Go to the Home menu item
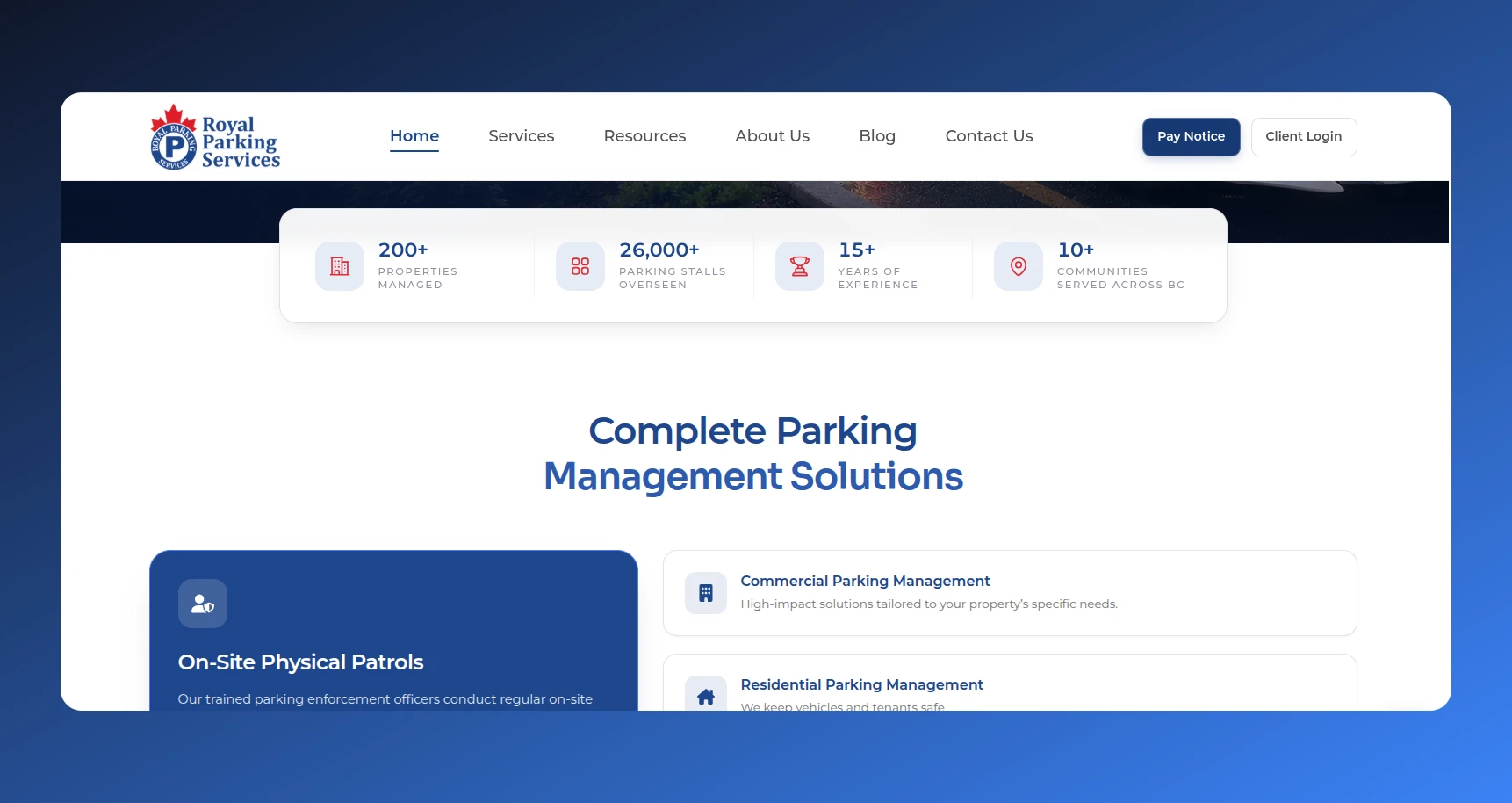This screenshot has width=1512, height=803. [414, 136]
